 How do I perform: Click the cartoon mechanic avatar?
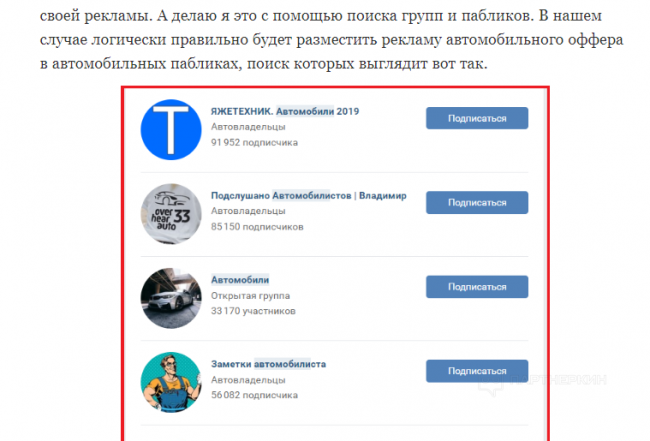click(x=171, y=382)
